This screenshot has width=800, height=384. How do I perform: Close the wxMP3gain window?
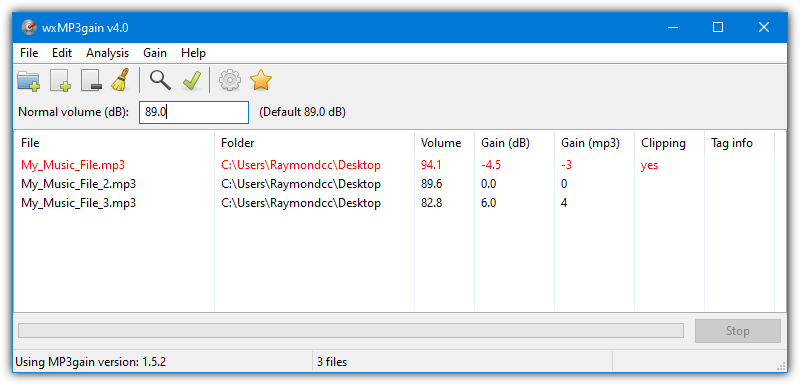tap(764, 27)
